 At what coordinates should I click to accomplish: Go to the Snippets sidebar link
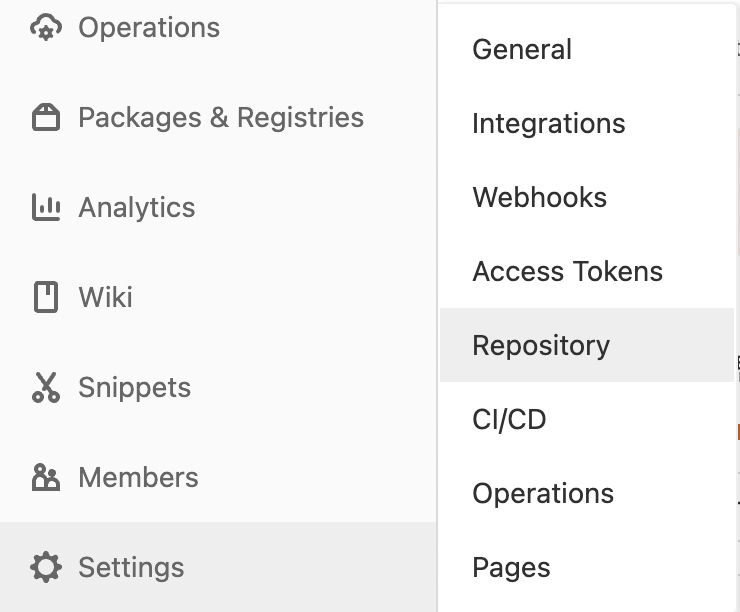pyautogui.click(x=135, y=388)
